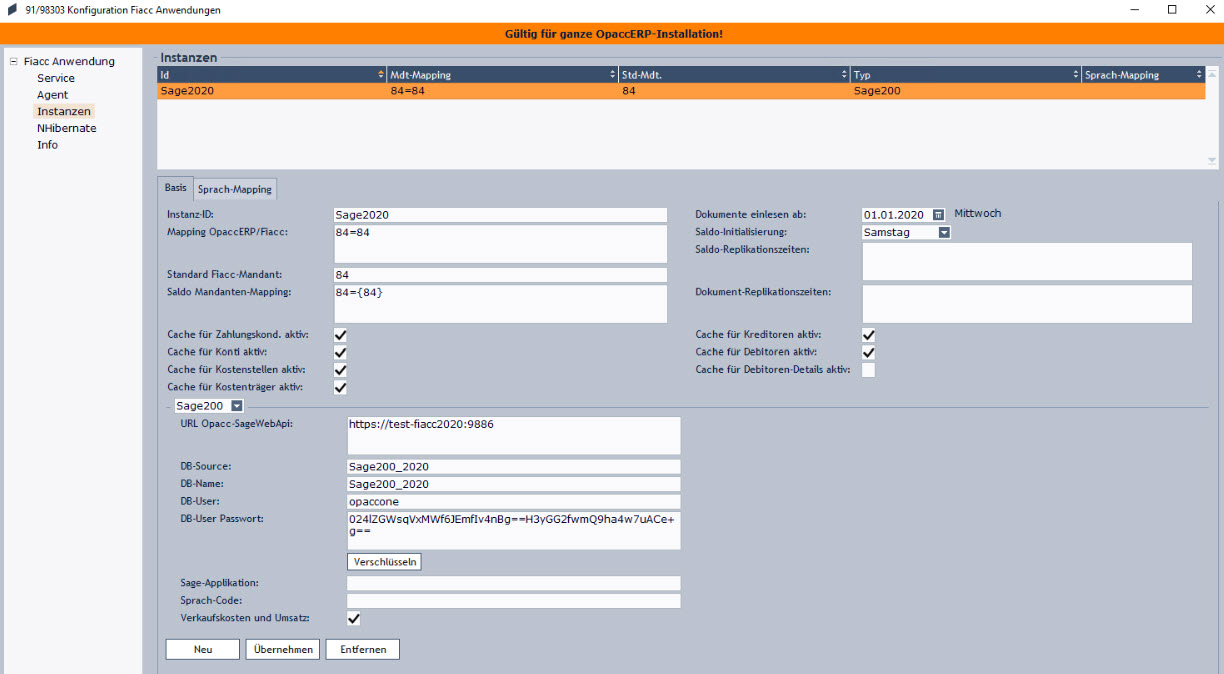This screenshot has width=1224, height=674.
Task: Toggle Cache für Konti aktiv checkbox
Action: (340, 353)
